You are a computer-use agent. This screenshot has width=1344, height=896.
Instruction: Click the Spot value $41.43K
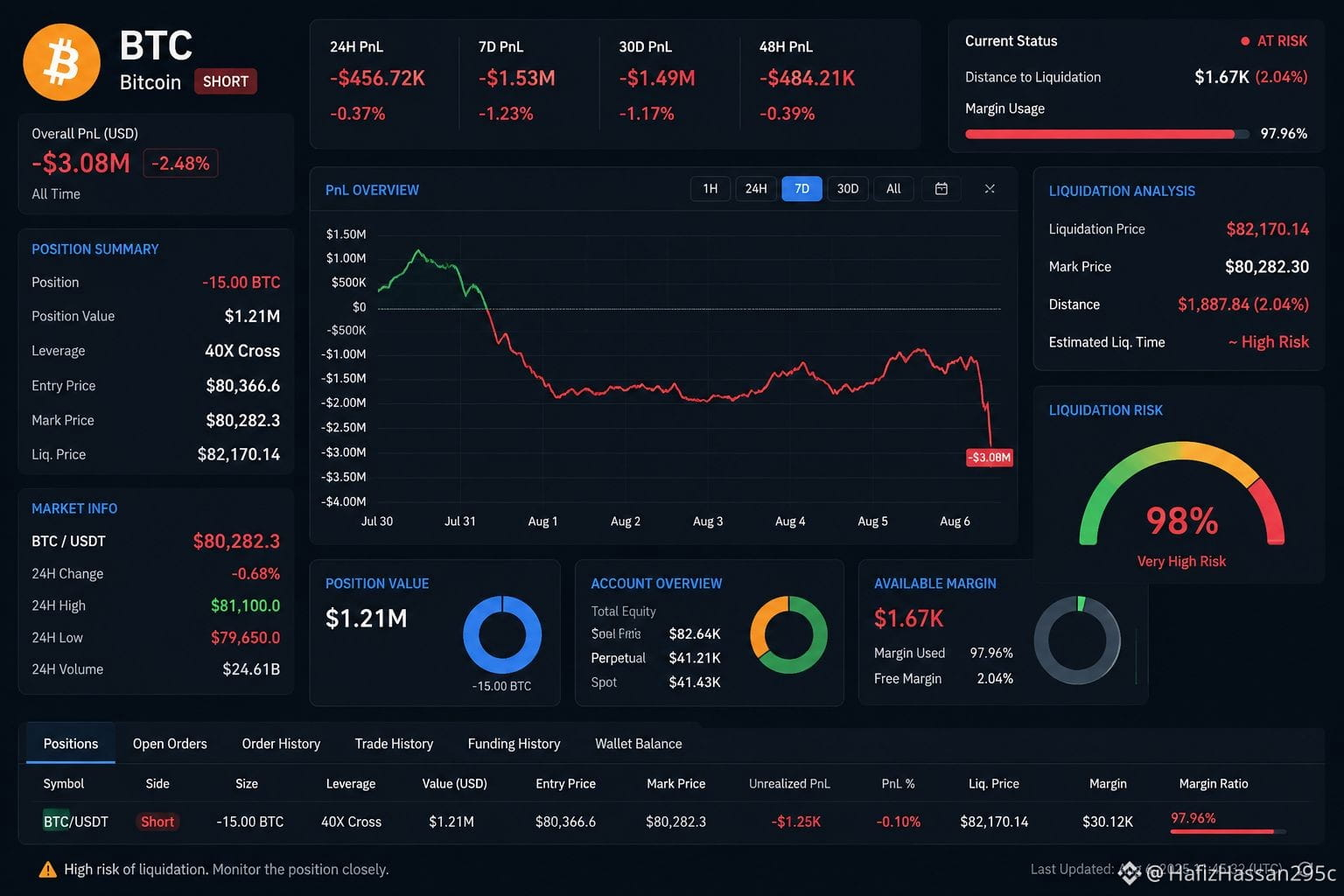click(695, 682)
